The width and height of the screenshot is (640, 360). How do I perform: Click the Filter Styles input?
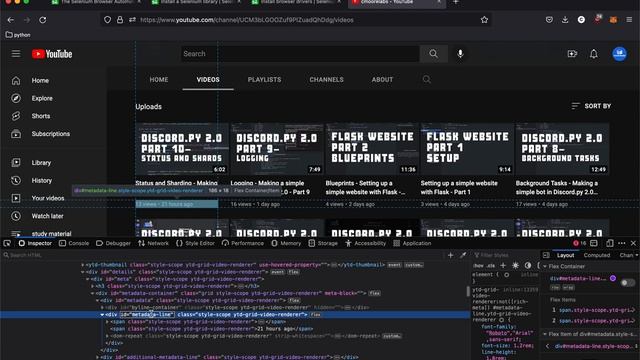[506, 256]
